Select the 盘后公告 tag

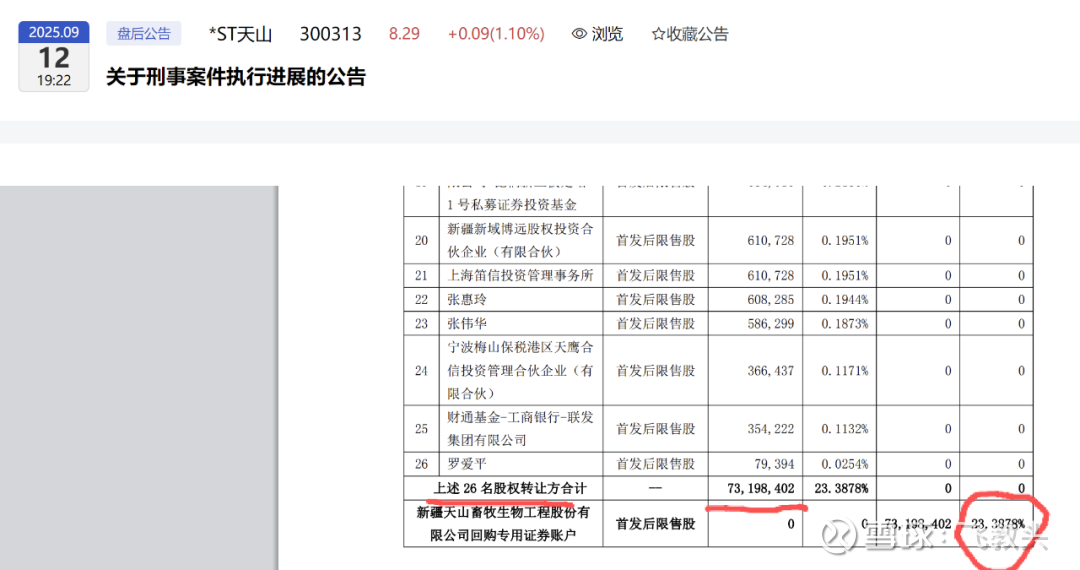(143, 34)
